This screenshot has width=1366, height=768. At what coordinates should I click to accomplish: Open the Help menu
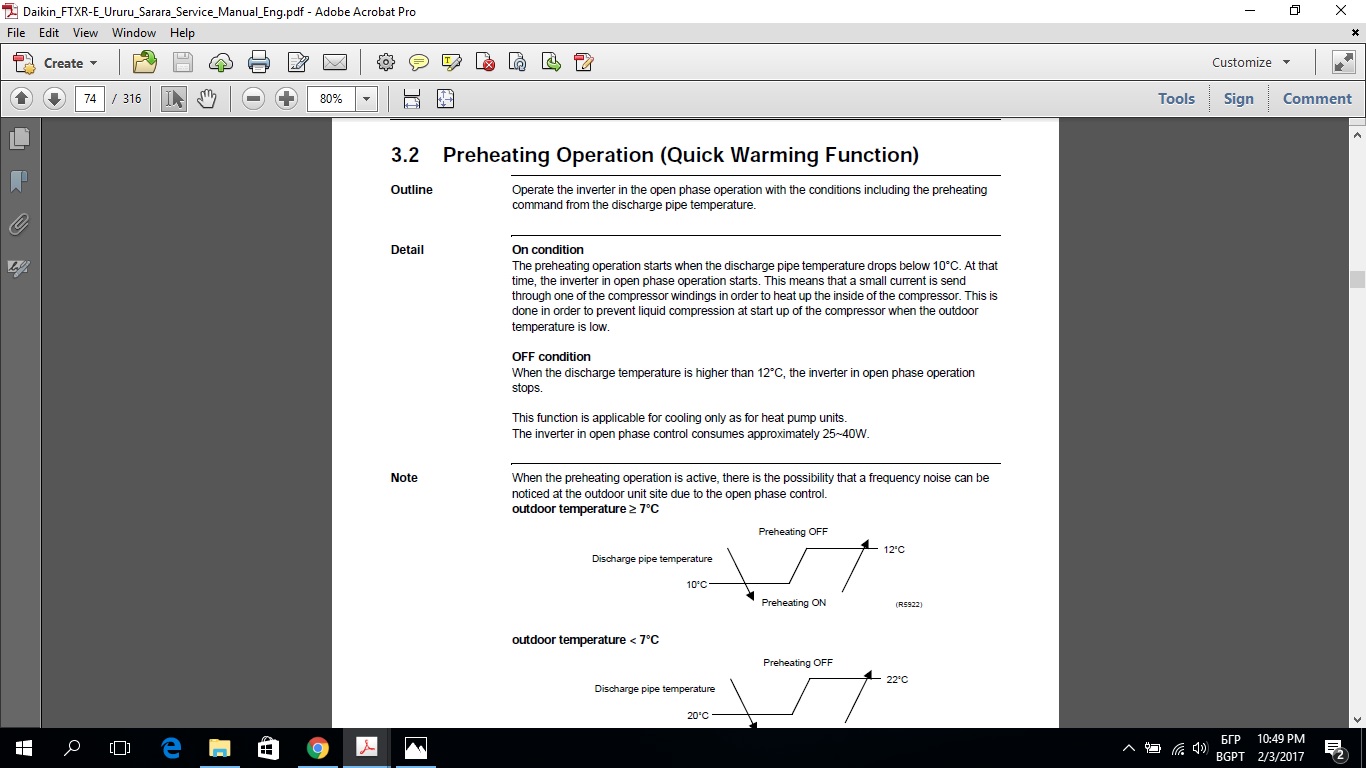(x=182, y=33)
